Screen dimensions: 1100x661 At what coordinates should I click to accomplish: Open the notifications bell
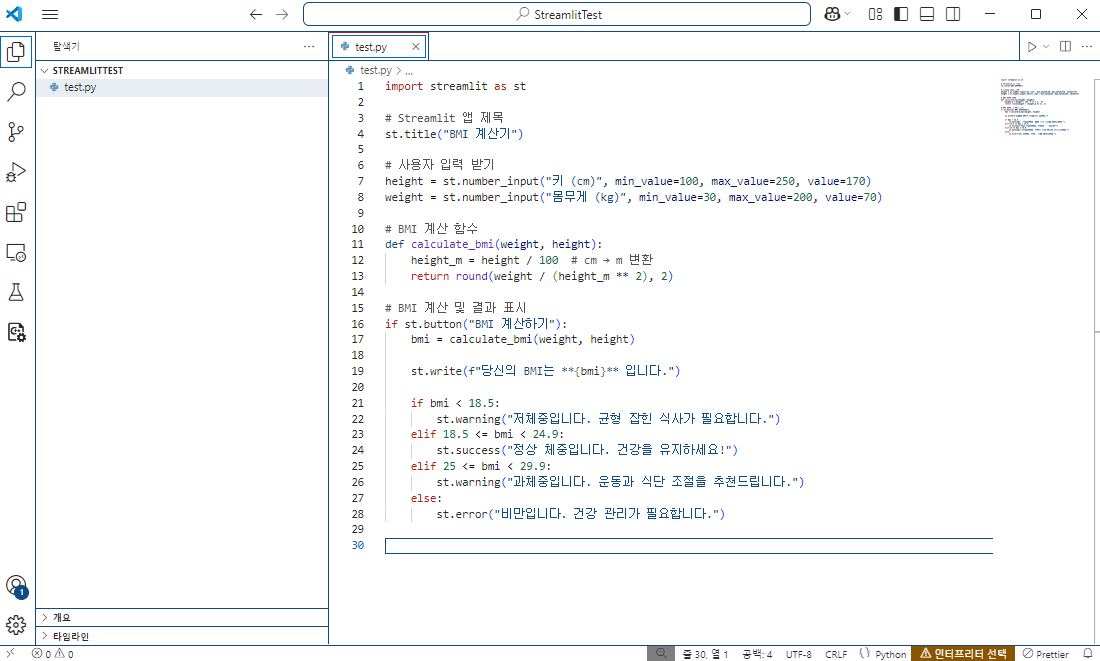[1088, 653]
